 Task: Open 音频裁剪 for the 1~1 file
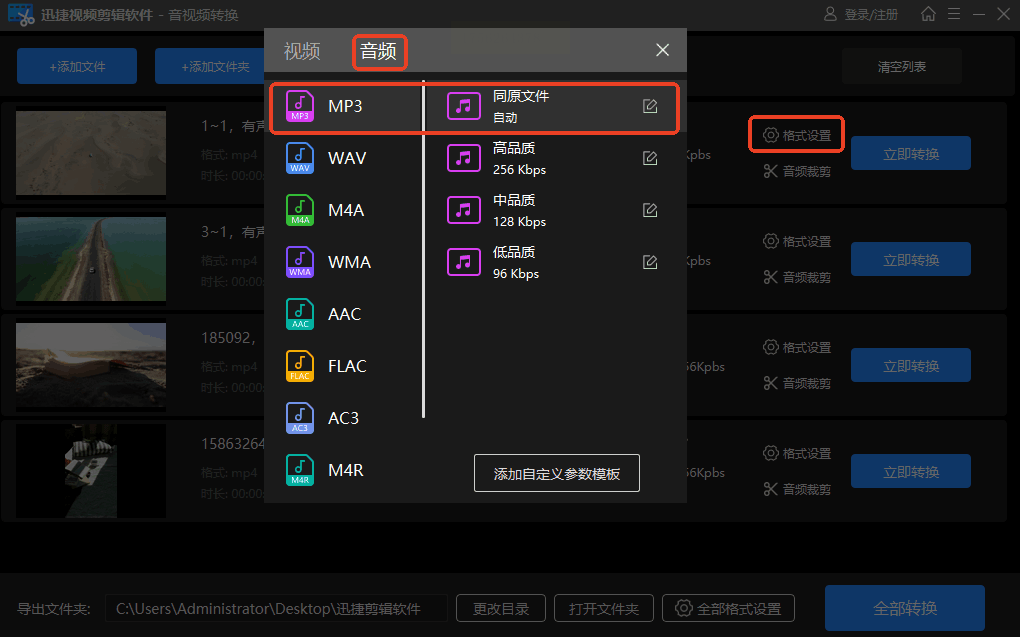(x=797, y=172)
